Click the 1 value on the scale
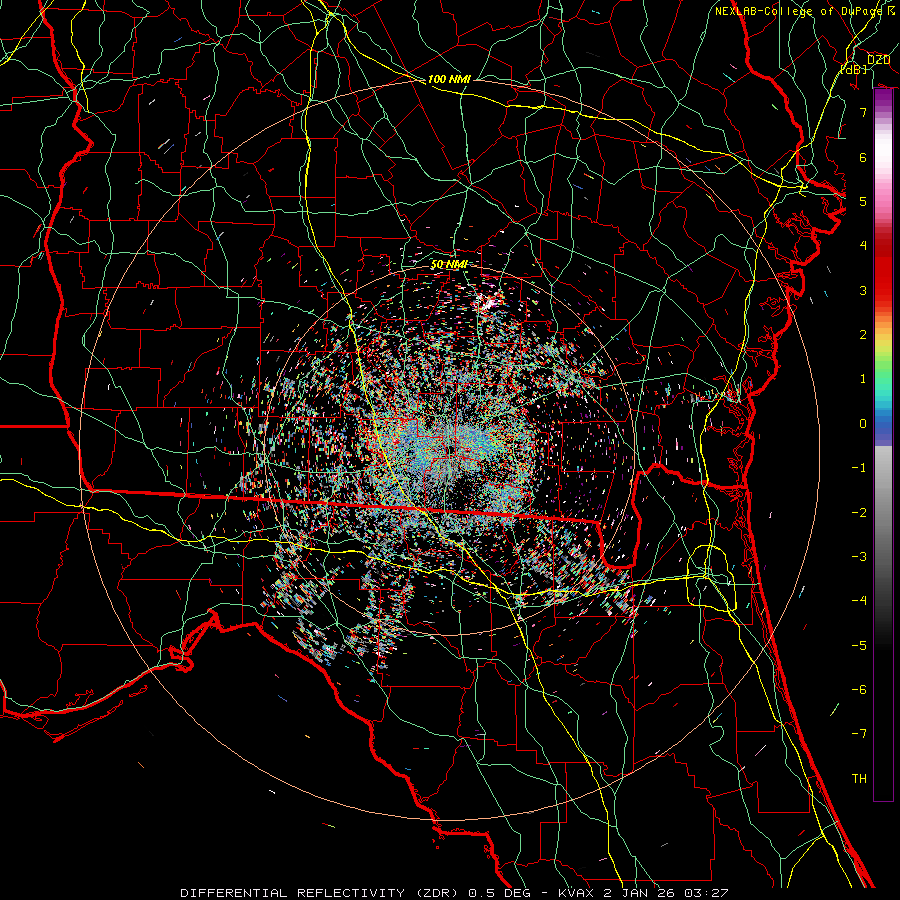Viewport: 900px width, 900px height. [x=863, y=379]
